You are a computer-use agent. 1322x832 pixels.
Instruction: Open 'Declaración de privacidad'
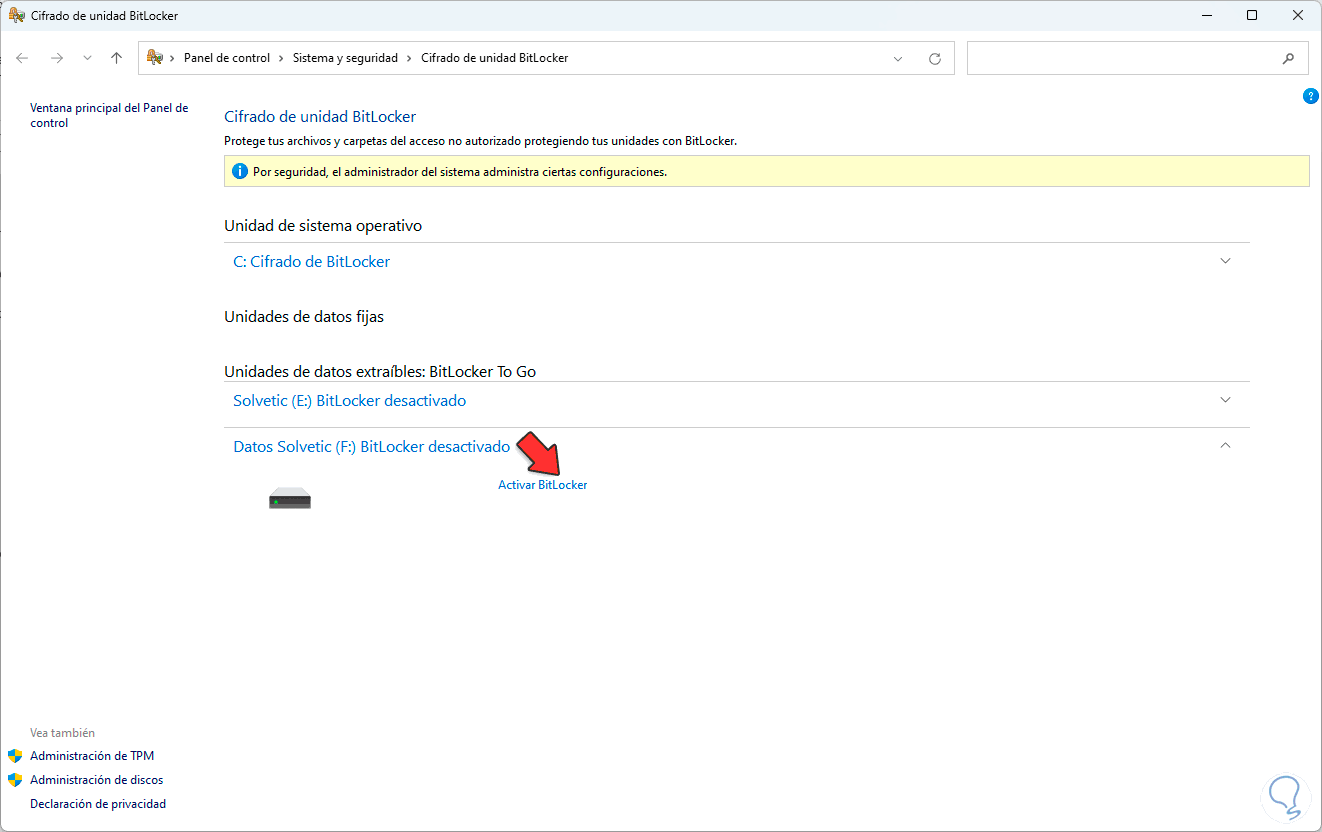[98, 804]
